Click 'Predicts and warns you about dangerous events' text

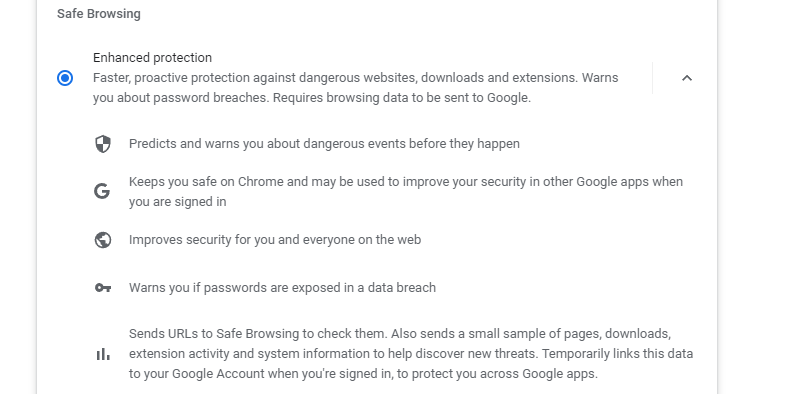click(324, 144)
